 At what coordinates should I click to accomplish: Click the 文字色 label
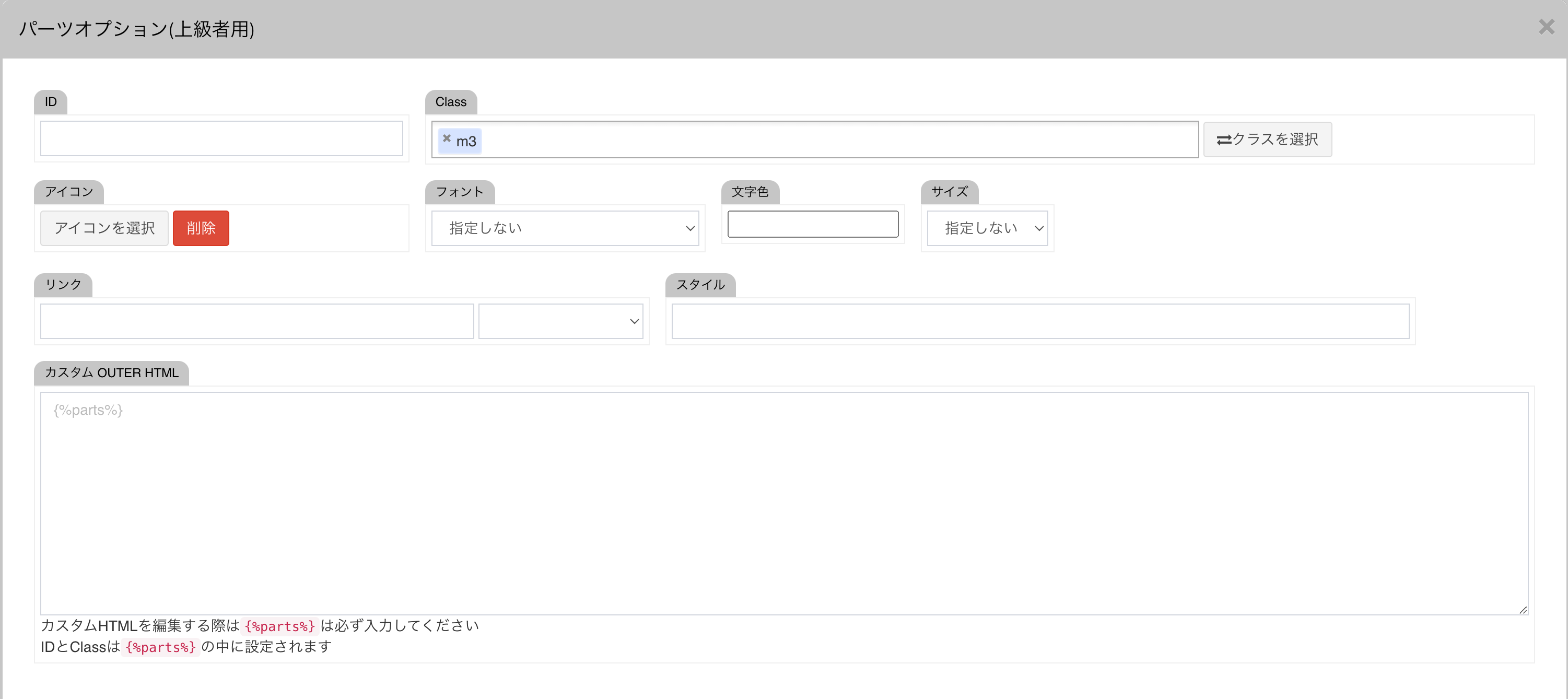(x=750, y=192)
